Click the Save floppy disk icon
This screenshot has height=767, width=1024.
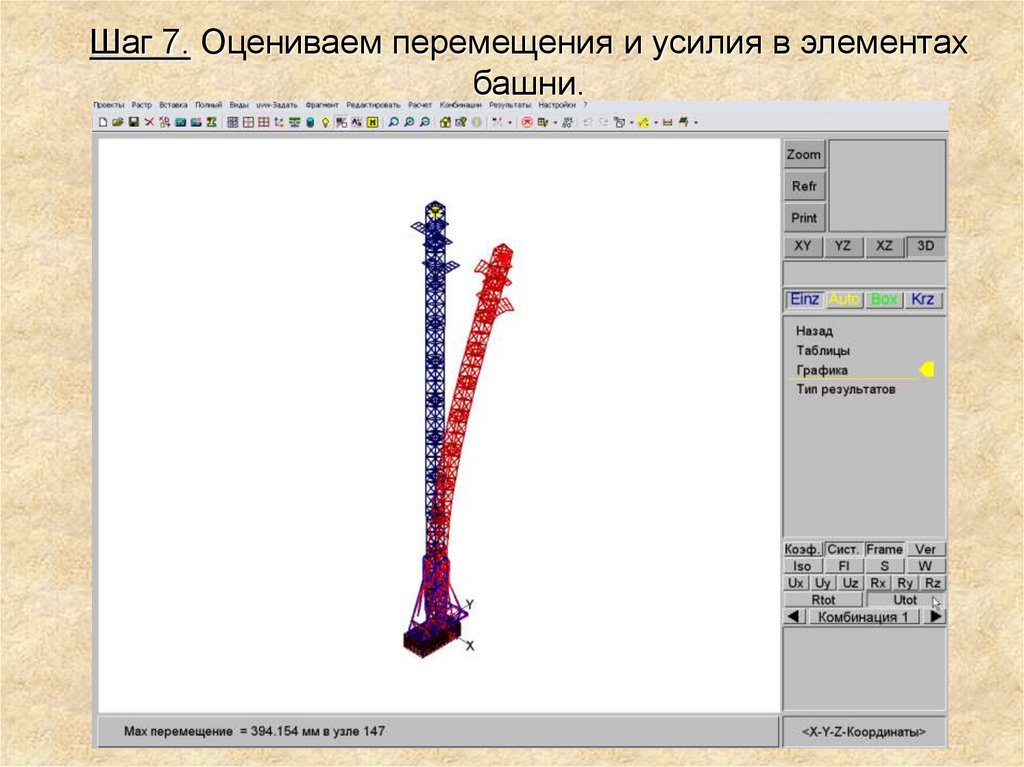click(133, 122)
